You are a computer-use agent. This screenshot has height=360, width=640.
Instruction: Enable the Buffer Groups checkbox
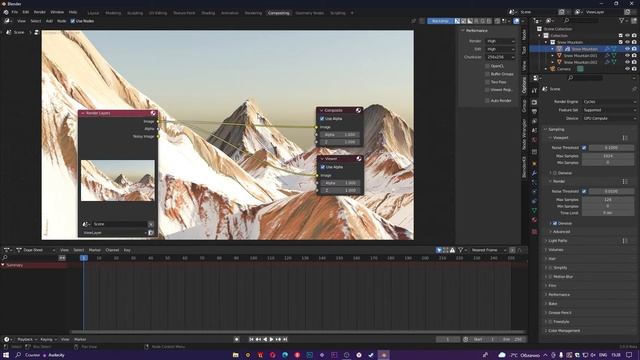(x=487, y=74)
